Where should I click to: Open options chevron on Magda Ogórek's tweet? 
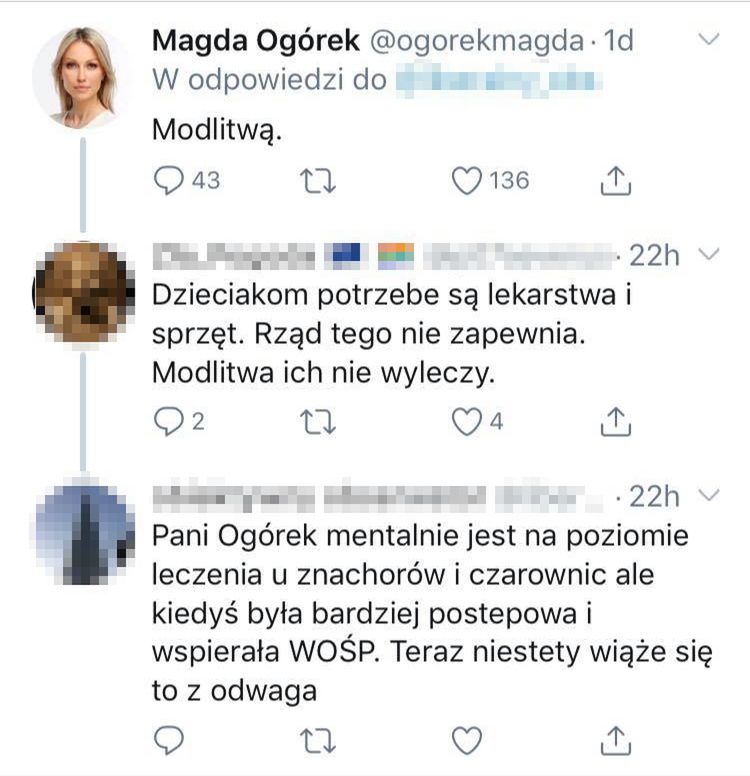[x=708, y=40]
